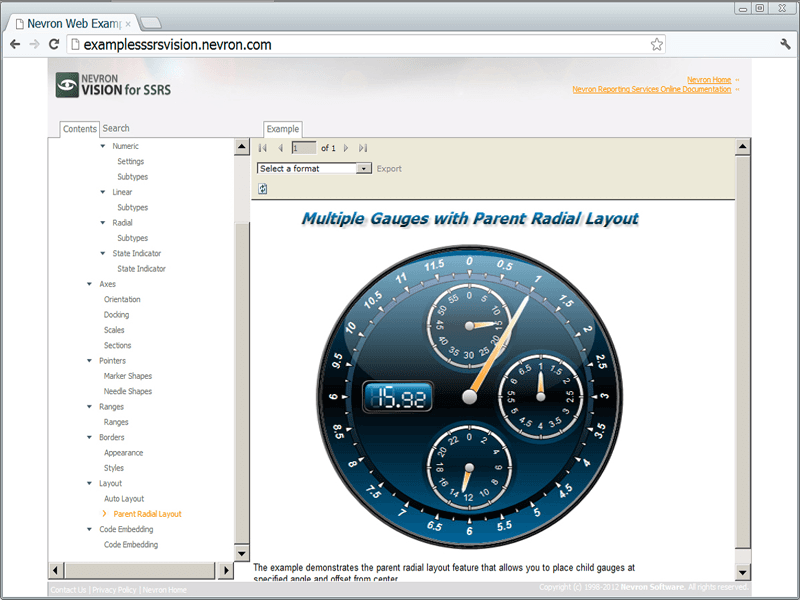Open the Styles example
The width and height of the screenshot is (800, 600).
coord(114,468)
